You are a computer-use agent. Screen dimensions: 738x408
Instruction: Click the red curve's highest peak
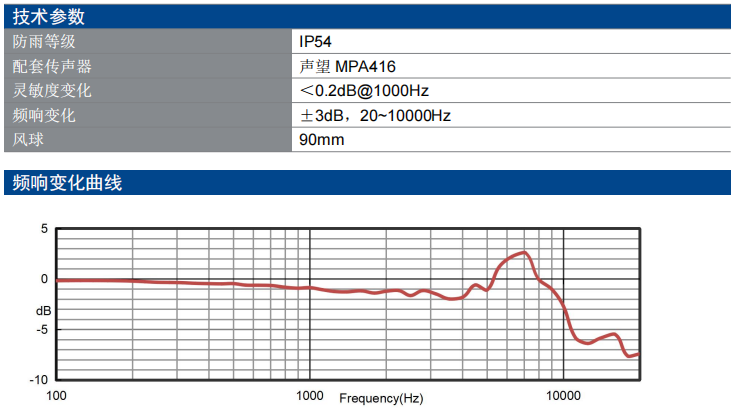click(x=524, y=253)
